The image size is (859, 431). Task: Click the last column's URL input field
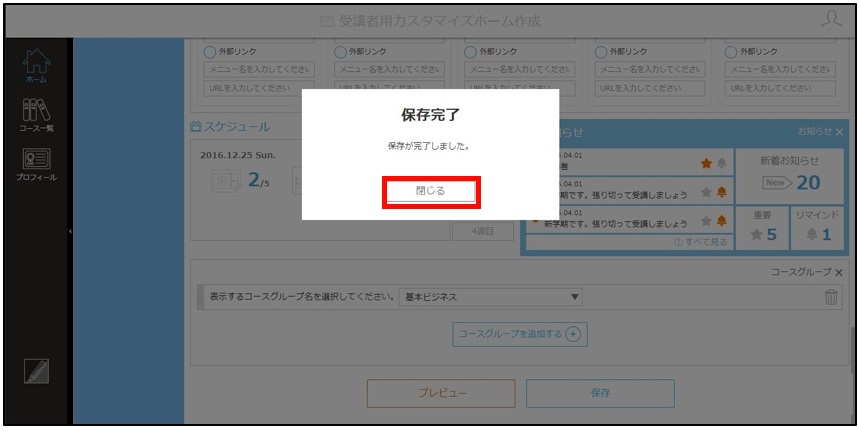pyautogui.click(x=781, y=88)
